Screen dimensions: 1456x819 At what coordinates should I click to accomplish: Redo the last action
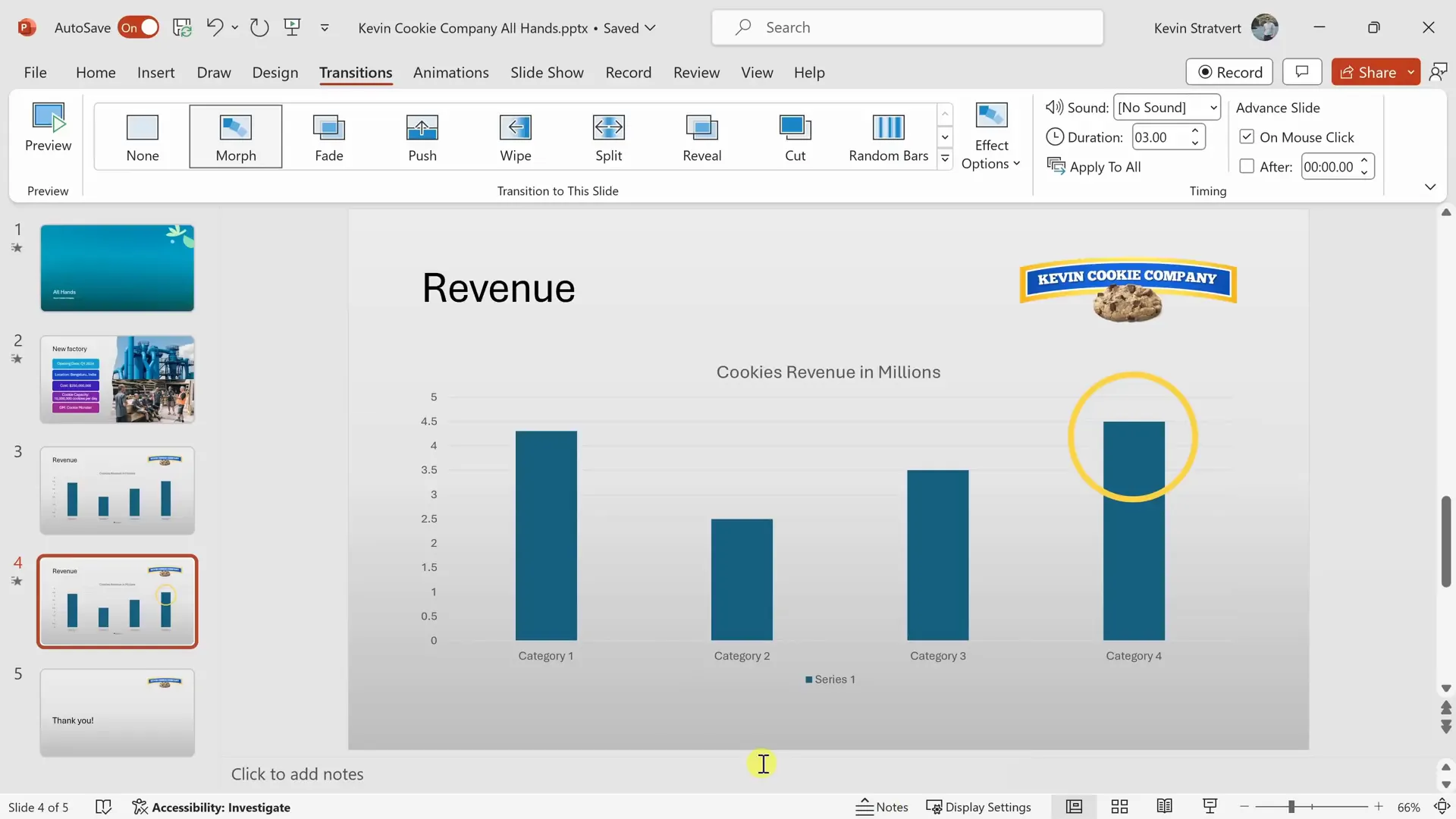259,28
